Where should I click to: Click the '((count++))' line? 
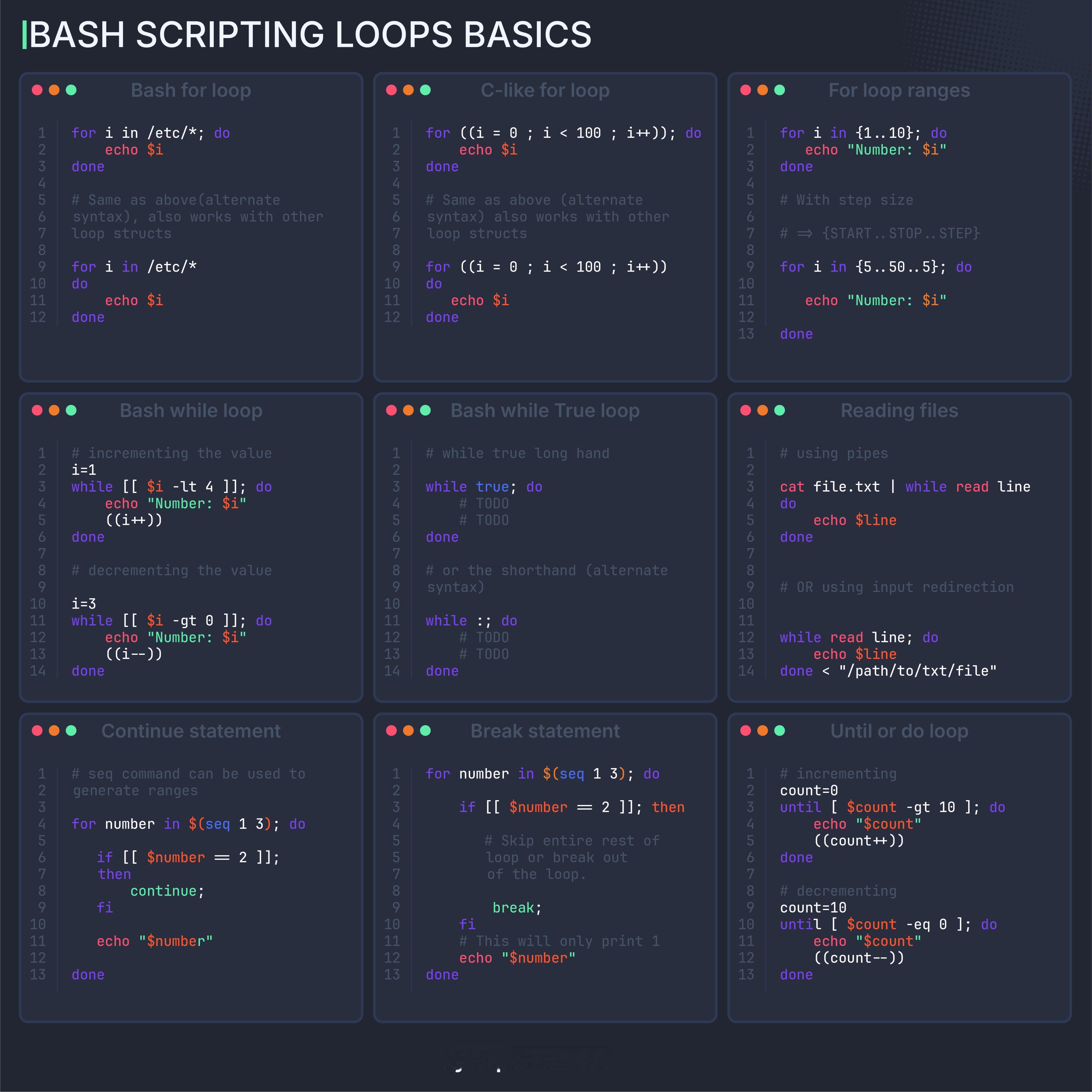859,841
